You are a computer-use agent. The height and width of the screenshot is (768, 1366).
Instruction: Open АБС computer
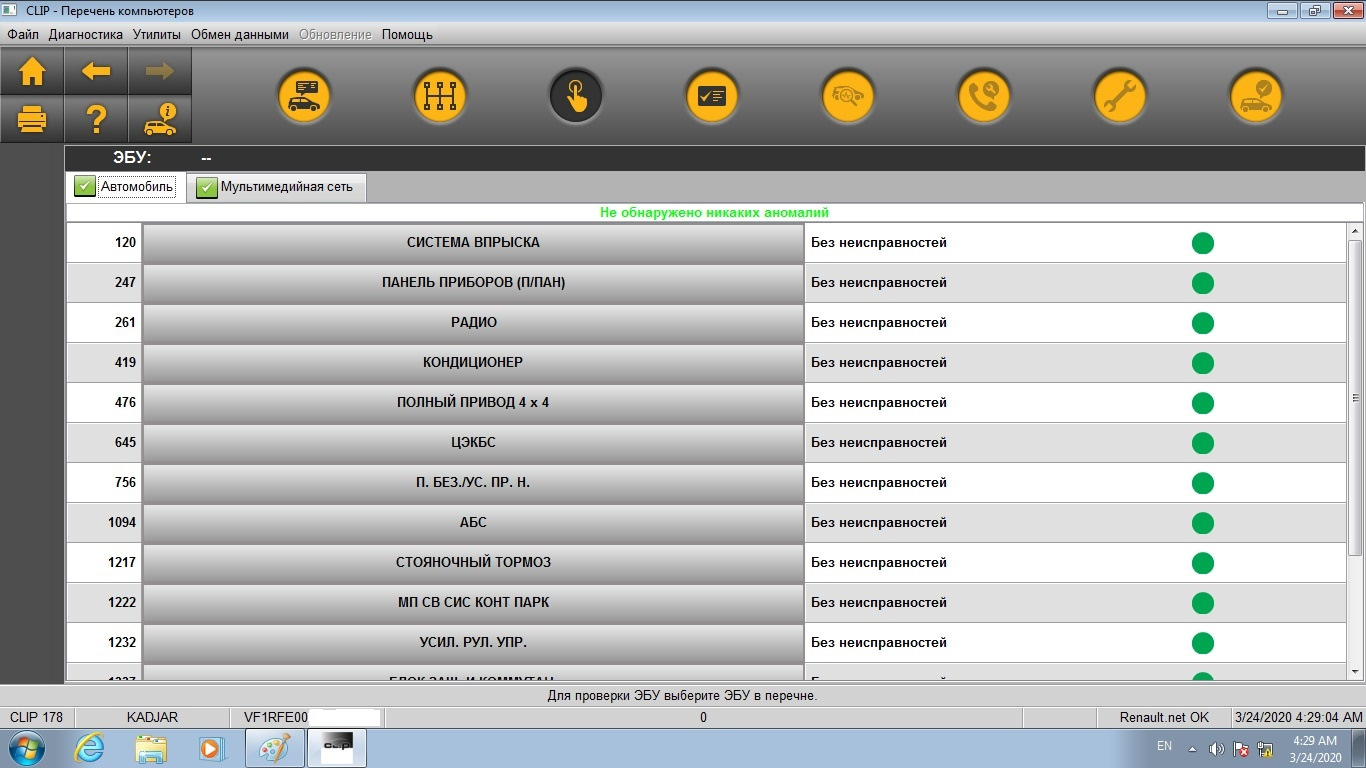click(473, 523)
